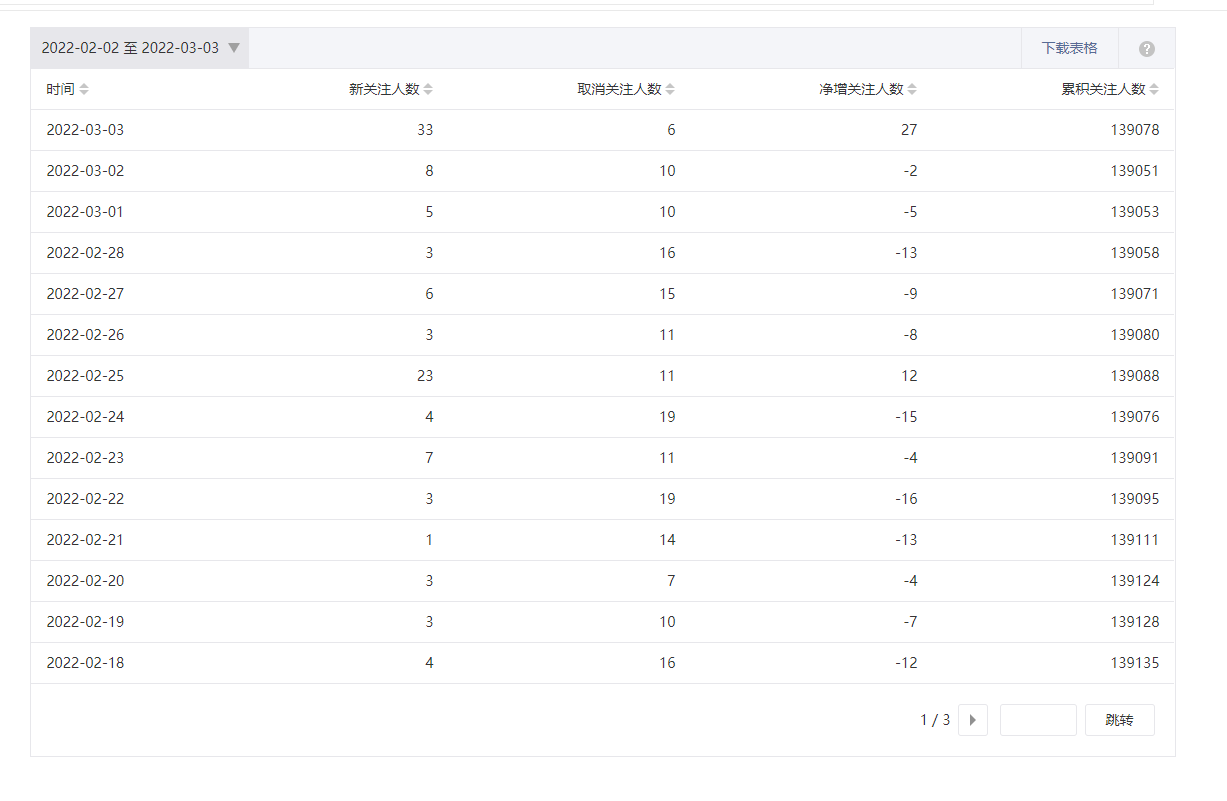Select new followers value 33
This screenshot has width=1227, height=801.
tap(425, 130)
